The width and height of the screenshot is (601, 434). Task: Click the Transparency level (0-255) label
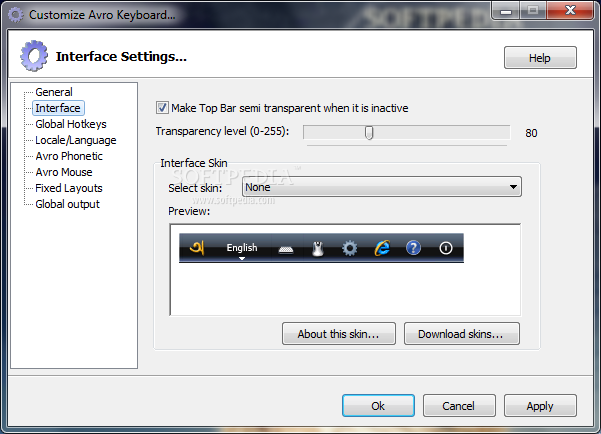(x=222, y=132)
